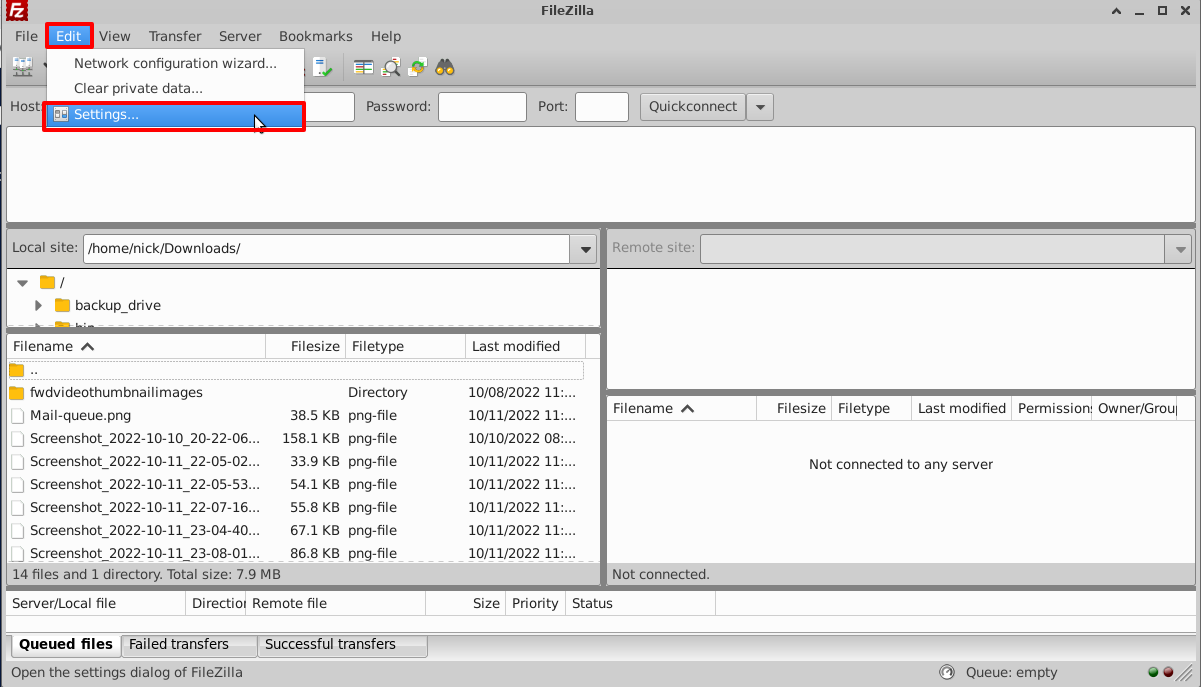This screenshot has width=1201, height=687.
Task: Select the fwdvideothumbnailimages directory row
Action: 296,393
